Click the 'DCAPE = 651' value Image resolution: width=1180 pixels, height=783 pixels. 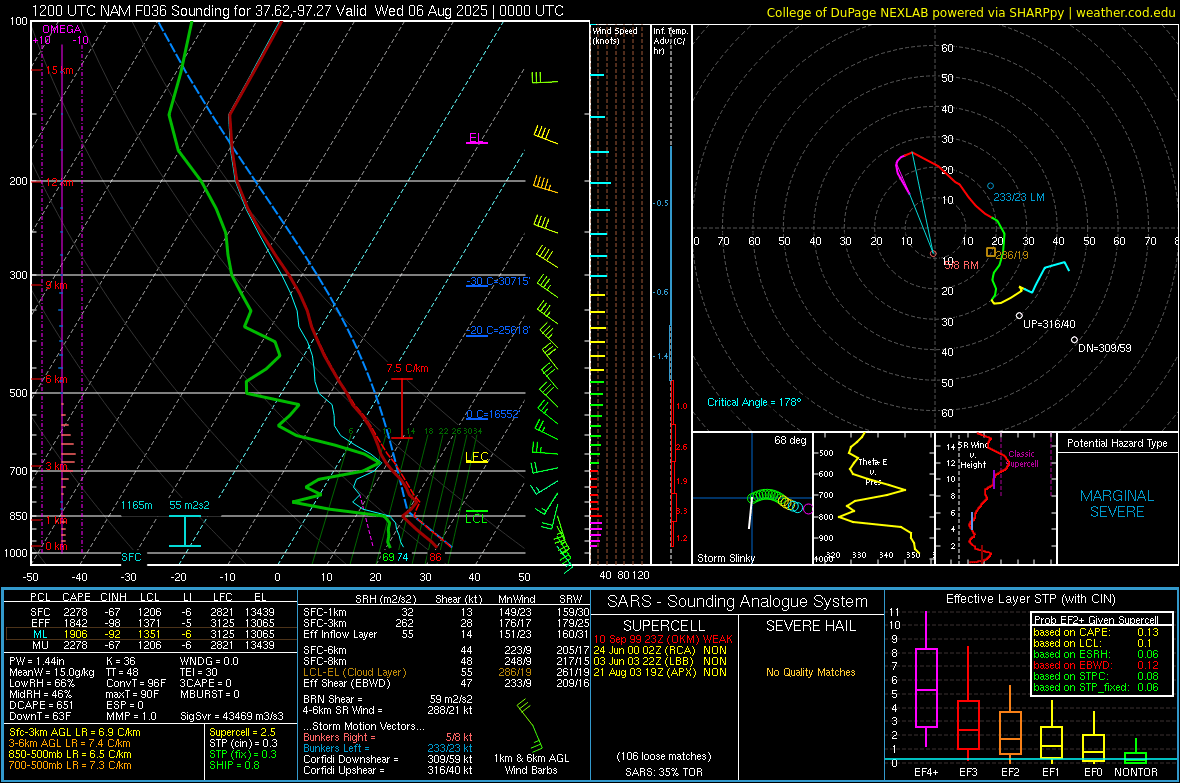click(41, 705)
